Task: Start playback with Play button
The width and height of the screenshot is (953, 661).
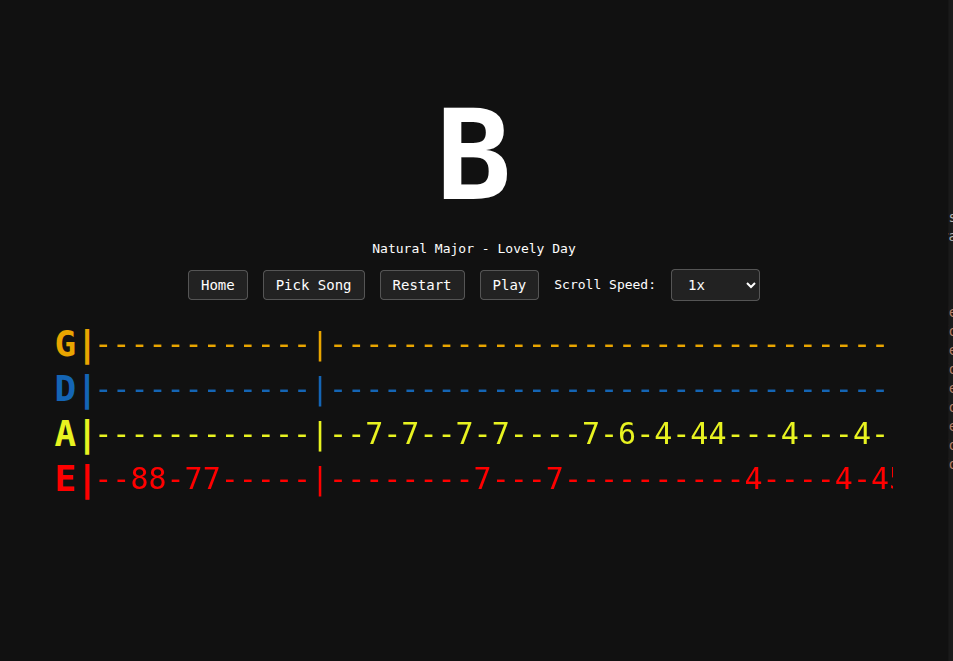Action: click(x=509, y=285)
